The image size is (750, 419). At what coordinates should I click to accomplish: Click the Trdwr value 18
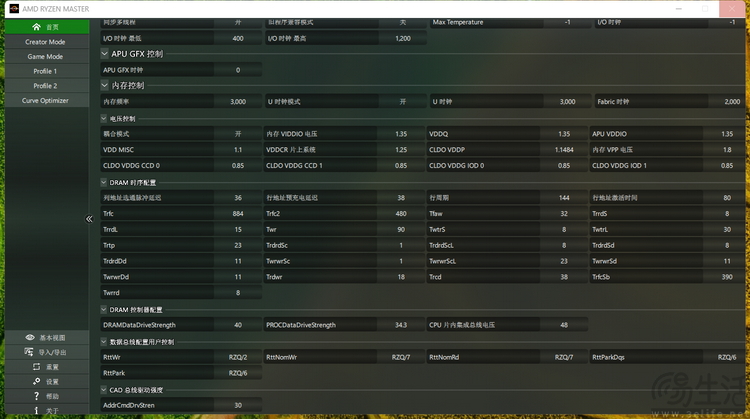401,277
